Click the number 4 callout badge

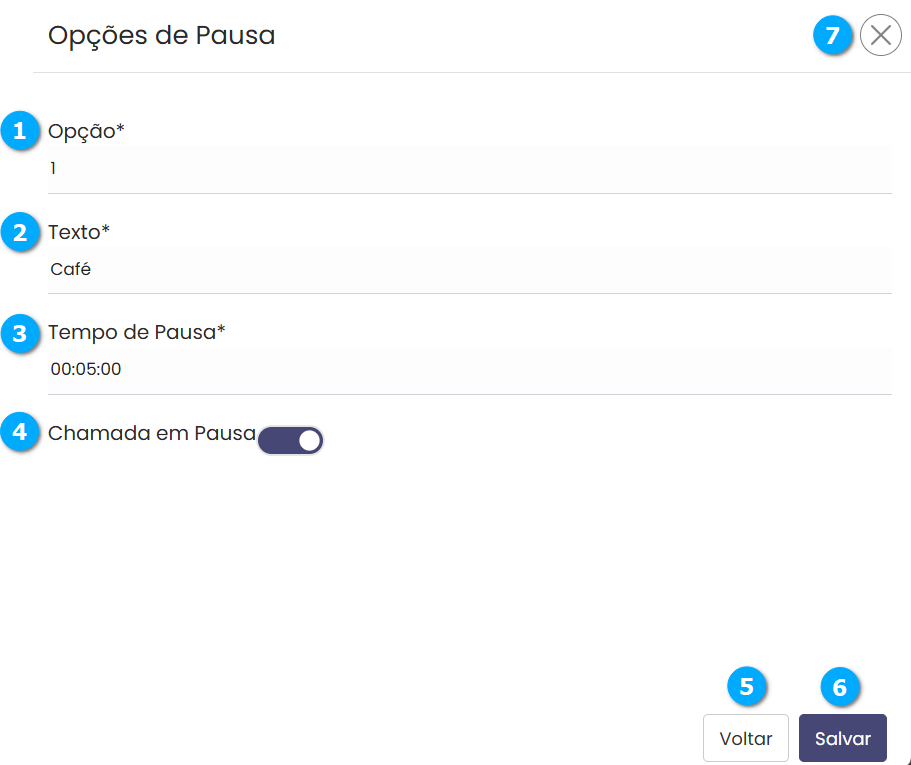(20, 433)
